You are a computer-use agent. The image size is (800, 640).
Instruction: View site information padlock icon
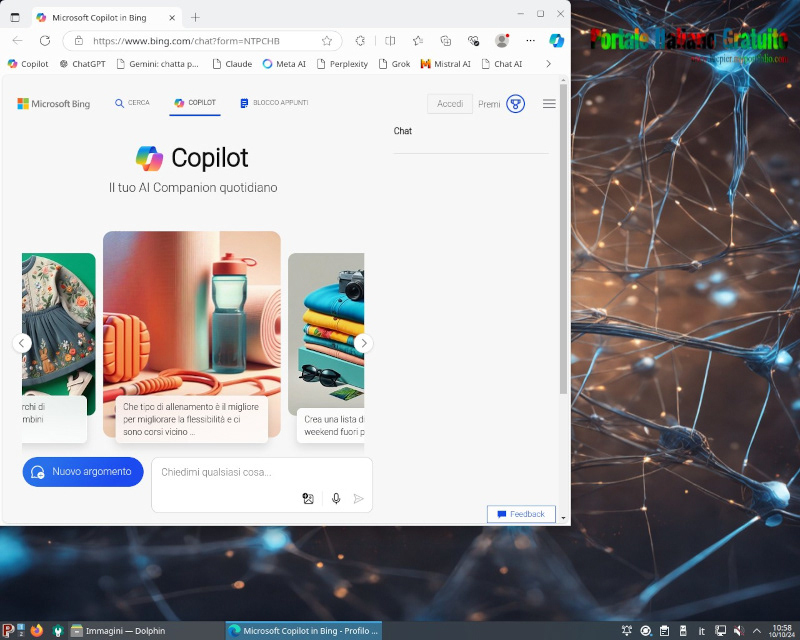(x=79, y=41)
